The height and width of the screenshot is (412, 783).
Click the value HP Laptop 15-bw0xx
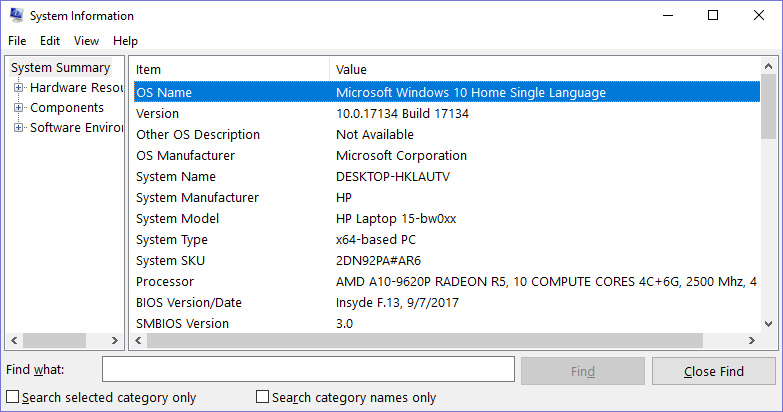click(x=396, y=218)
